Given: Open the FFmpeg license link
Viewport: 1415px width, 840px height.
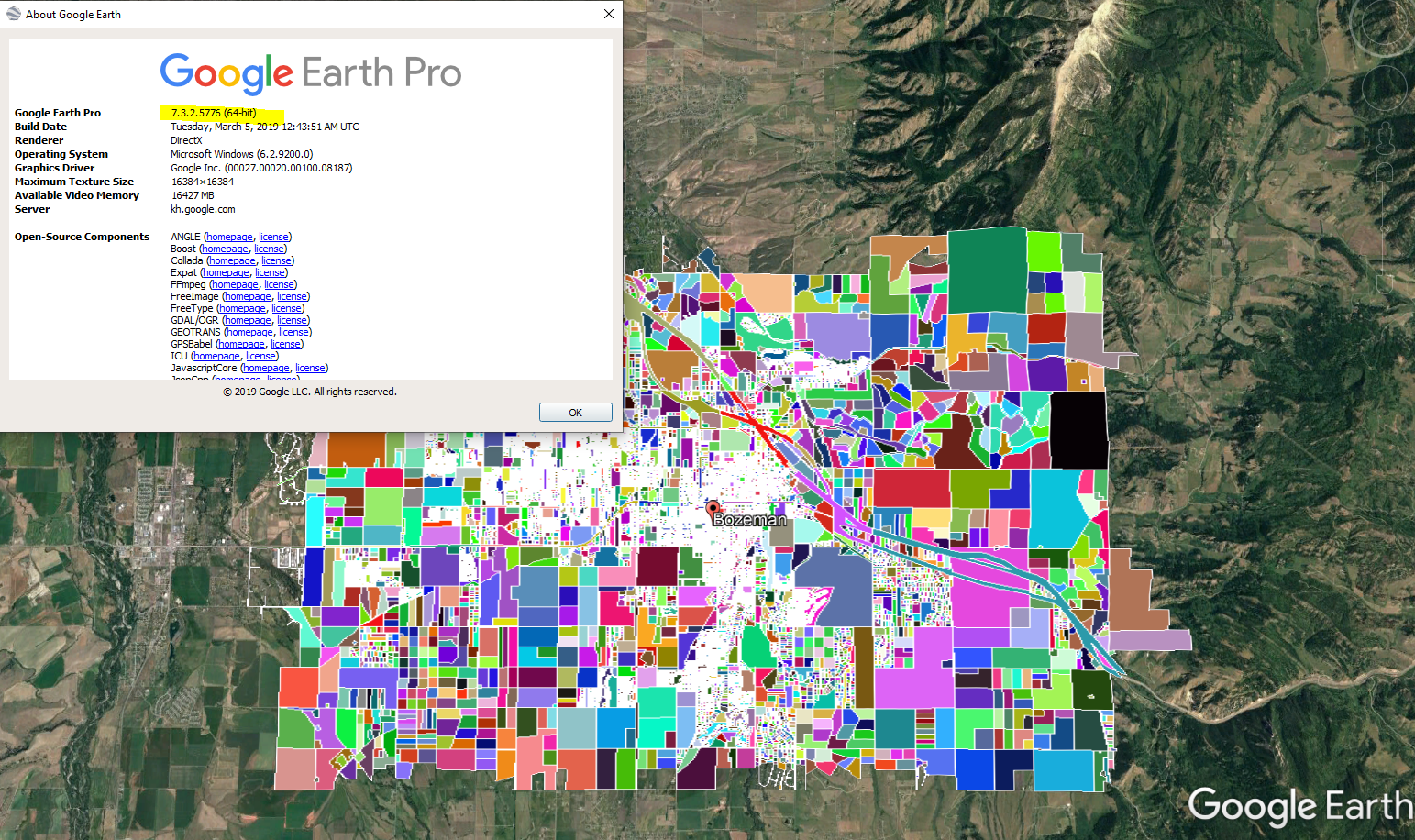Looking at the screenshot, I should click(x=279, y=284).
